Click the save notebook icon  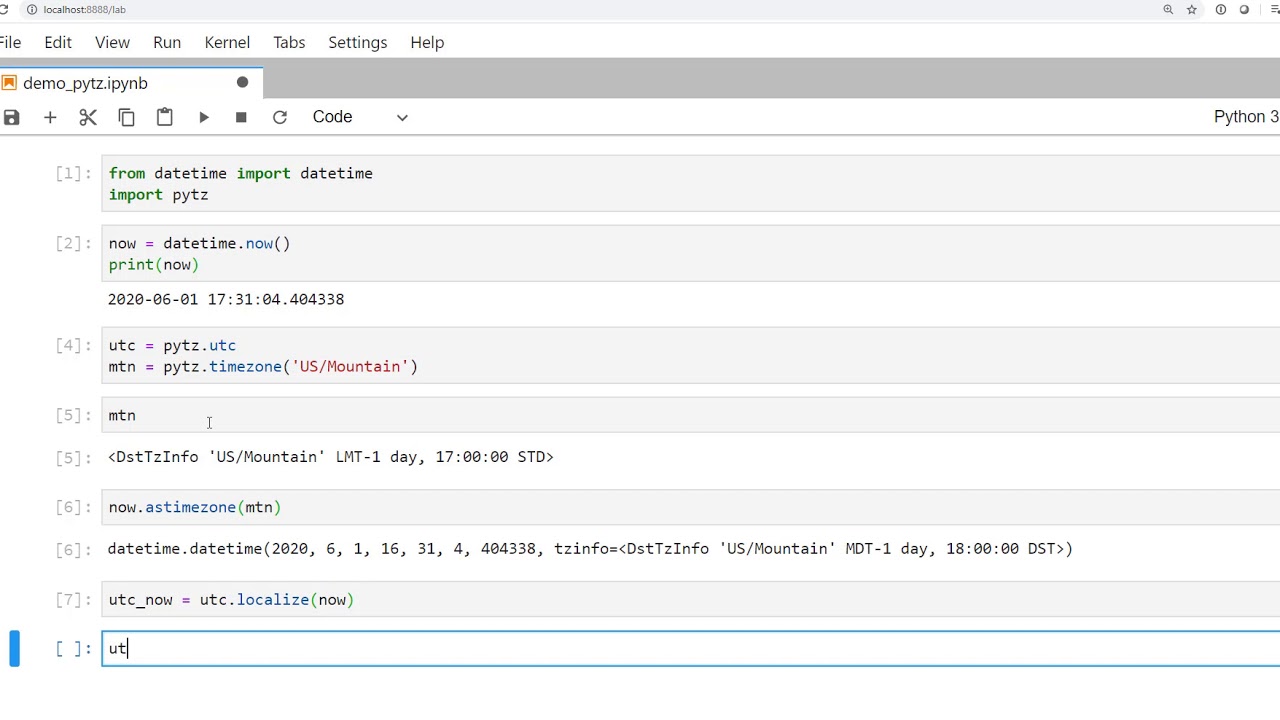(11, 117)
